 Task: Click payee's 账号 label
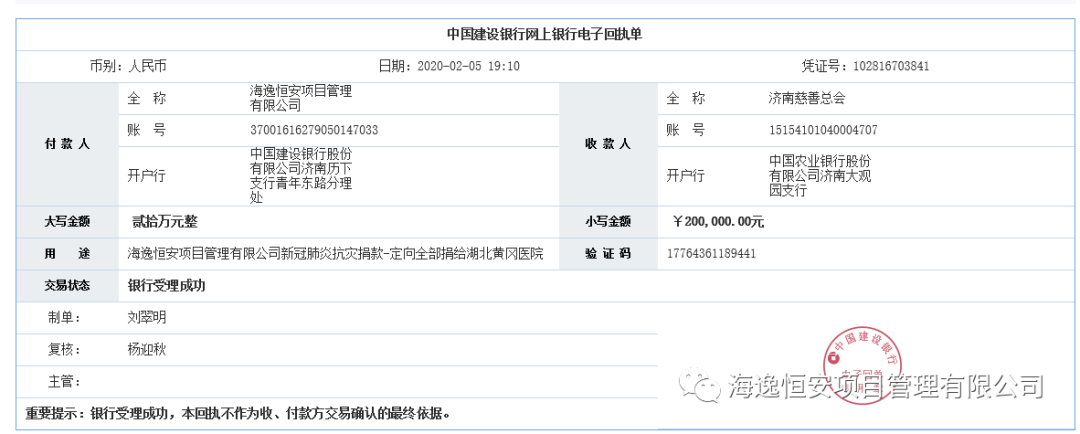pos(685,130)
